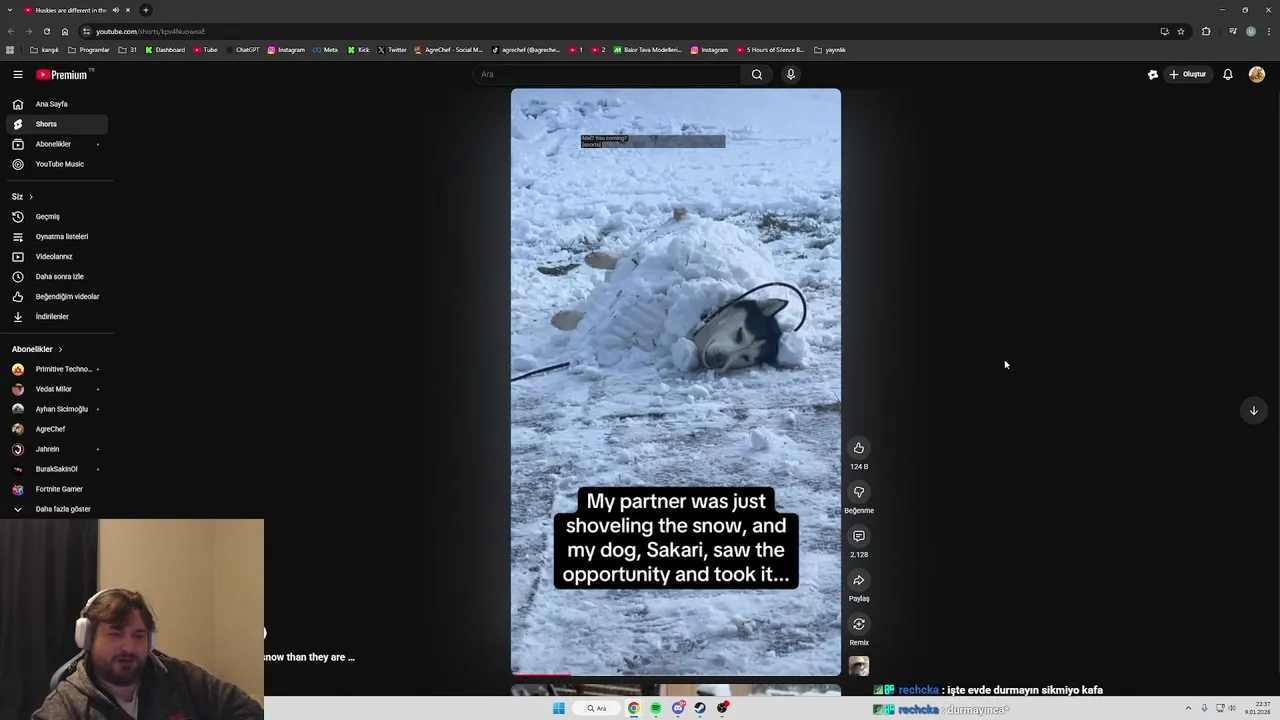The width and height of the screenshot is (1280, 720).
Task: Open Kick bookmark
Action: [358, 50]
